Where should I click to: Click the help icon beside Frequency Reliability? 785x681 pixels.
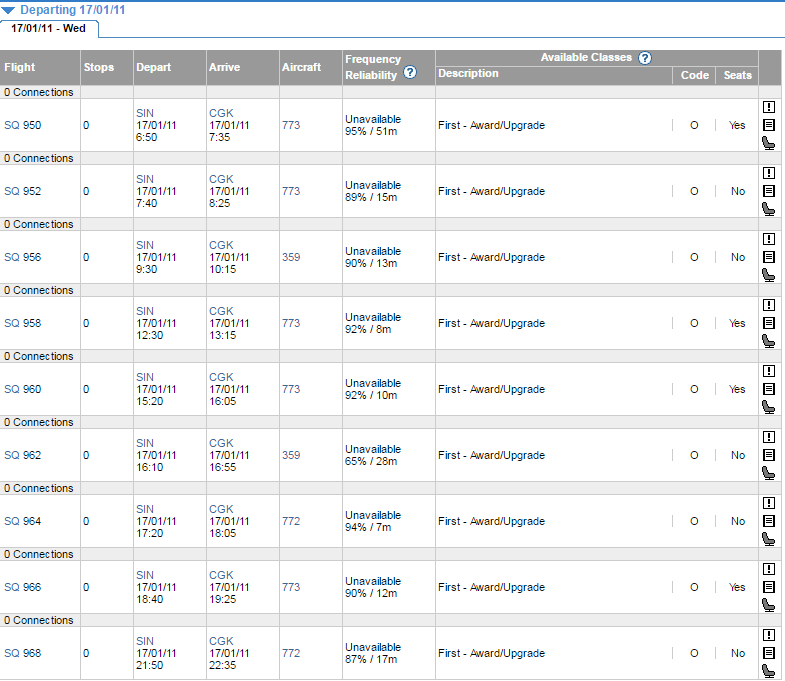(410, 74)
